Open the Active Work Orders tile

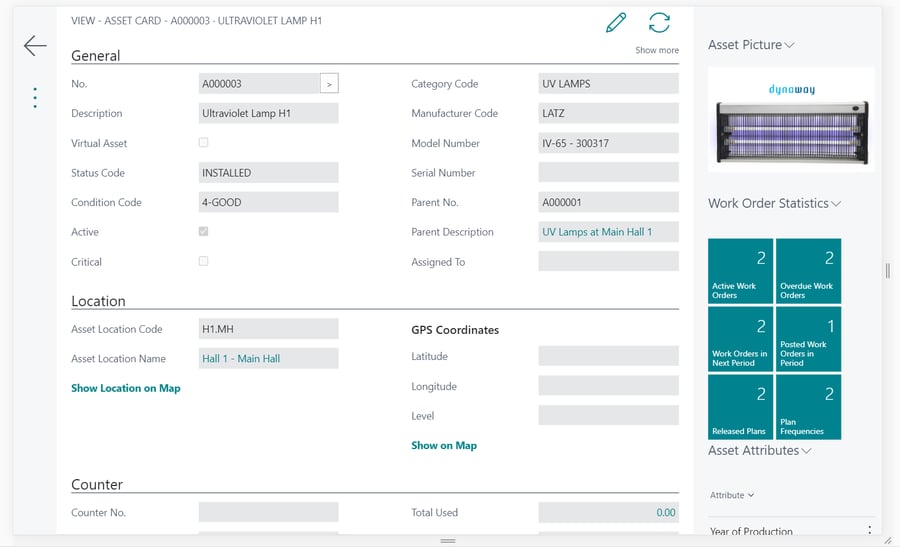(740, 271)
